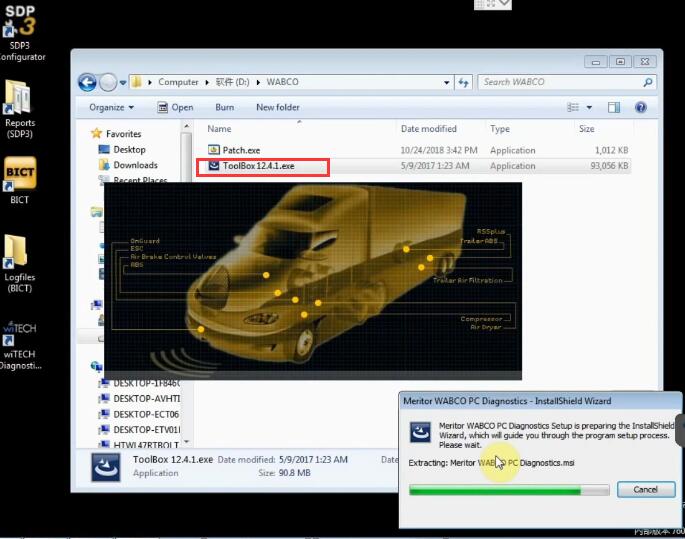This screenshot has width=685, height=539.
Task: Sort by the Name column header
Action: point(219,129)
